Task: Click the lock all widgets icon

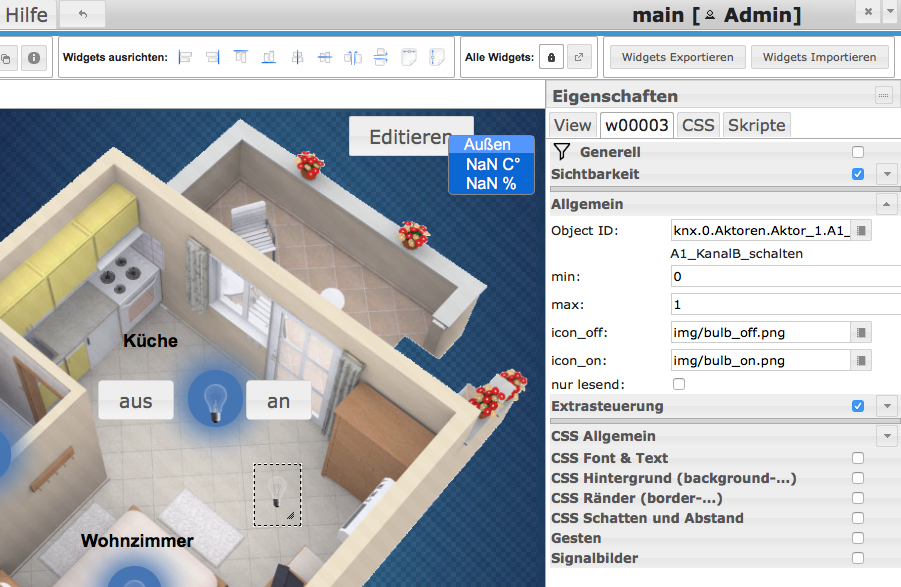Action: coord(551,58)
